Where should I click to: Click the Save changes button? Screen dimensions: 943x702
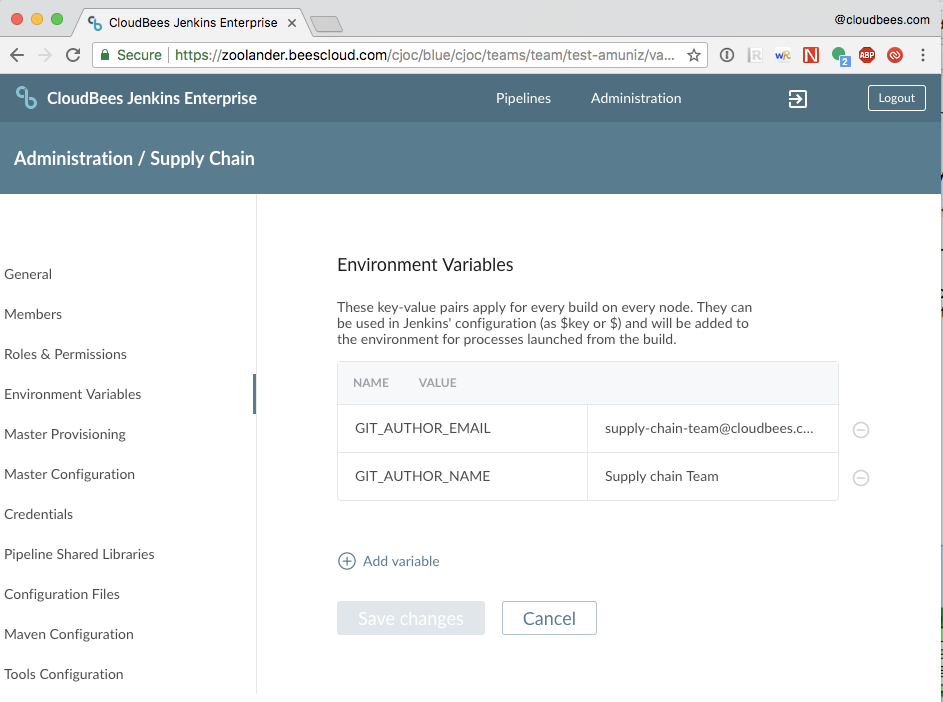pyautogui.click(x=411, y=618)
